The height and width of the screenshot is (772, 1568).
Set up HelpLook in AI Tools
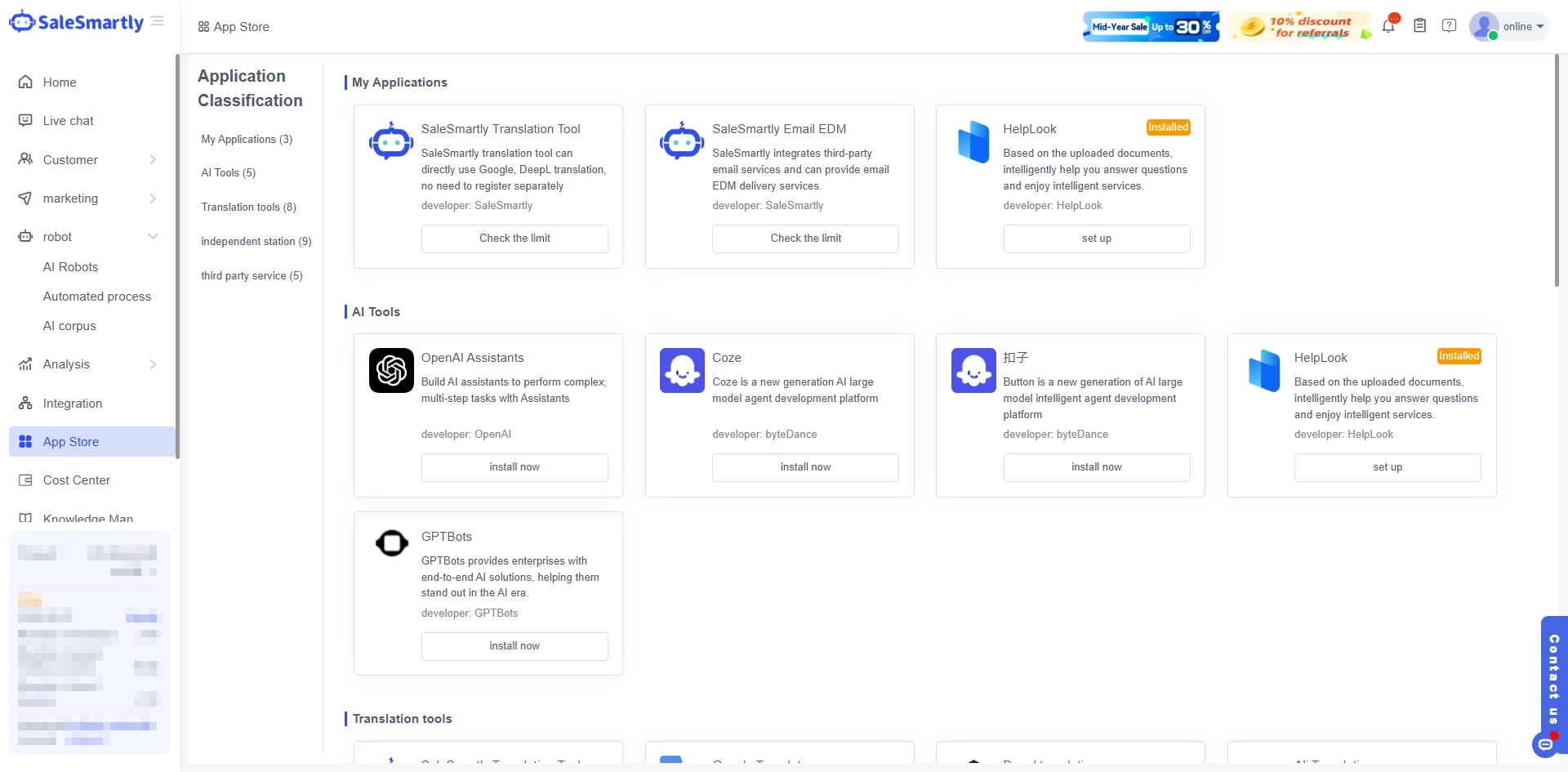(x=1388, y=467)
